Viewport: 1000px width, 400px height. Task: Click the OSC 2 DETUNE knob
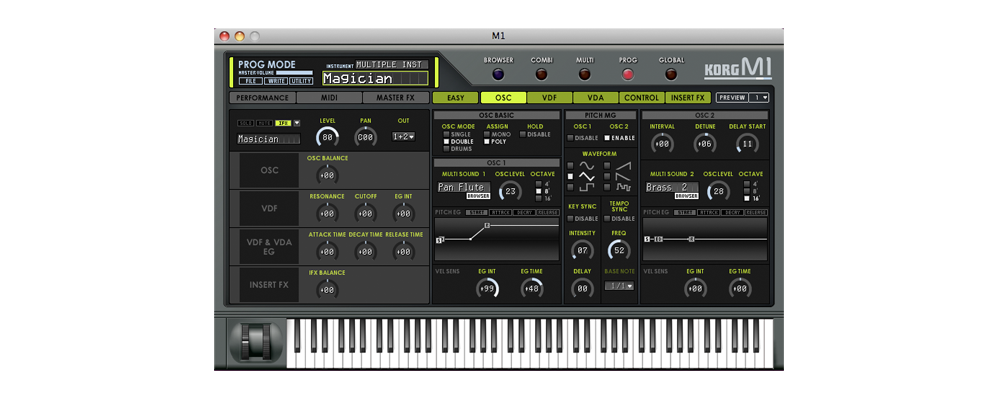[704, 144]
